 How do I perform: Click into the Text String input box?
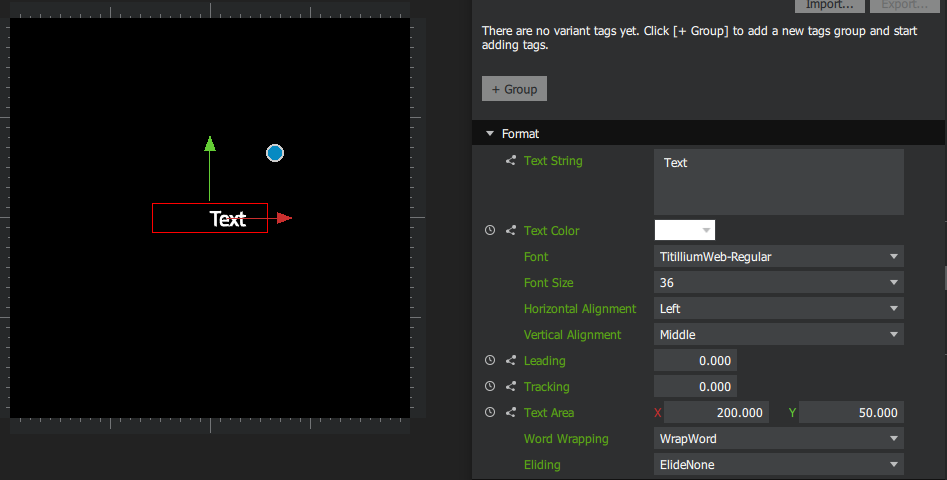pyautogui.click(x=778, y=182)
